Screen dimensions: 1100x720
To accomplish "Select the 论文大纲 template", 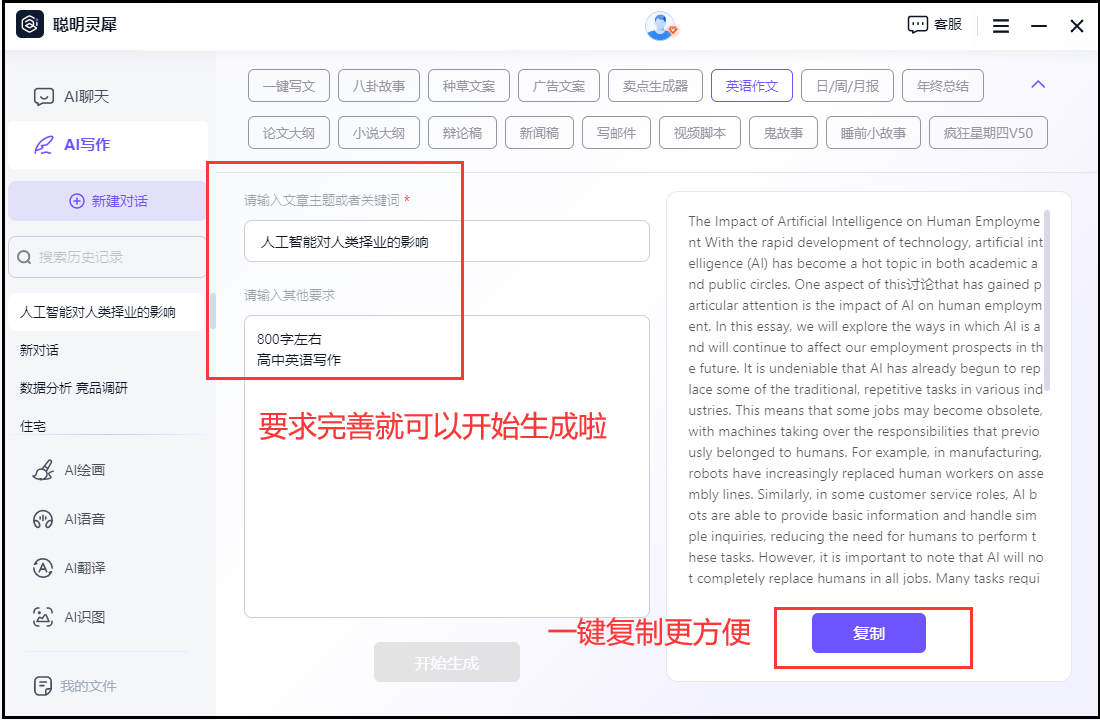I will [289, 133].
